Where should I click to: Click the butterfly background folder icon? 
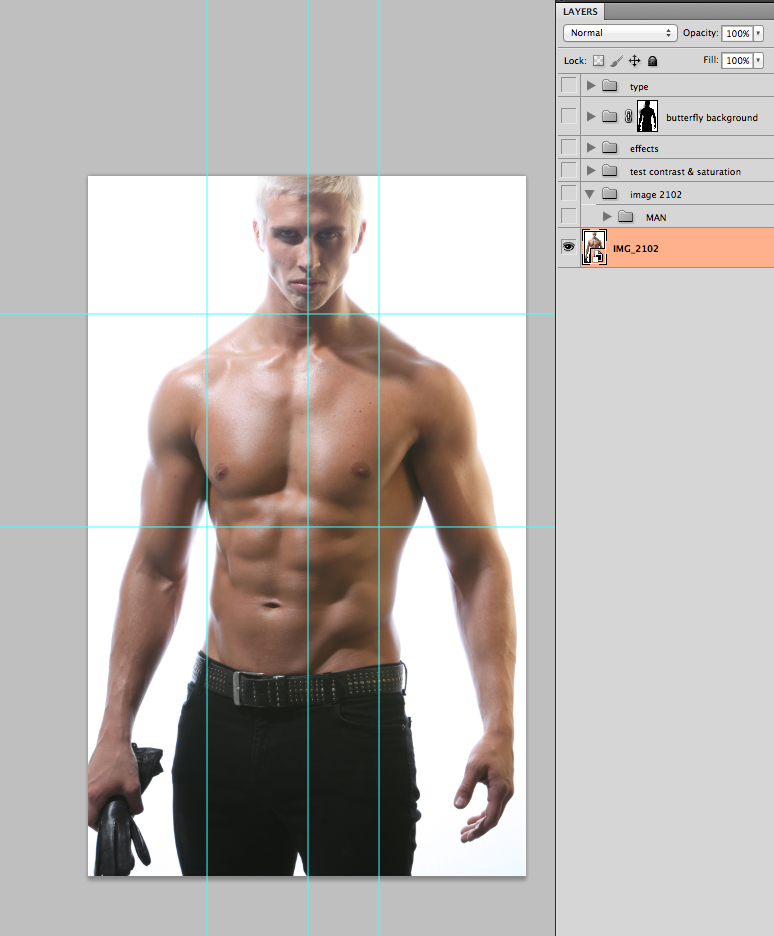[x=609, y=116]
